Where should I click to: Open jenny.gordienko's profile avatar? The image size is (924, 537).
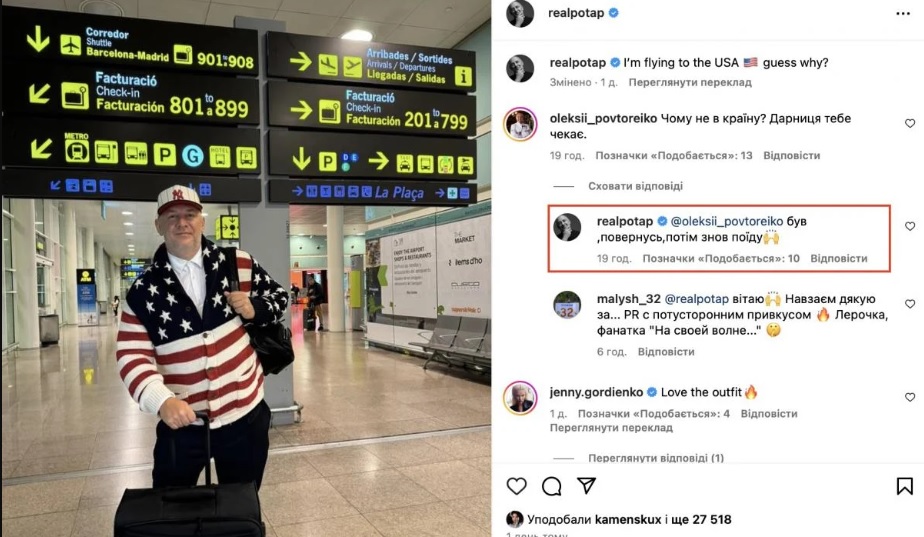point(520,398)
